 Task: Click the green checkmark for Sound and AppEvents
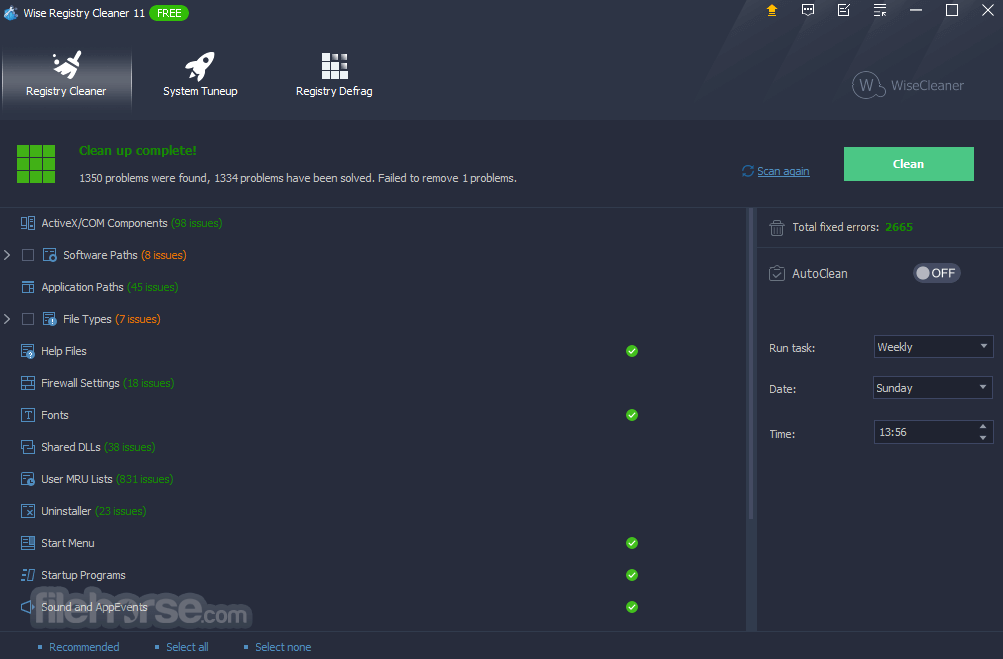tap(632, 607)
